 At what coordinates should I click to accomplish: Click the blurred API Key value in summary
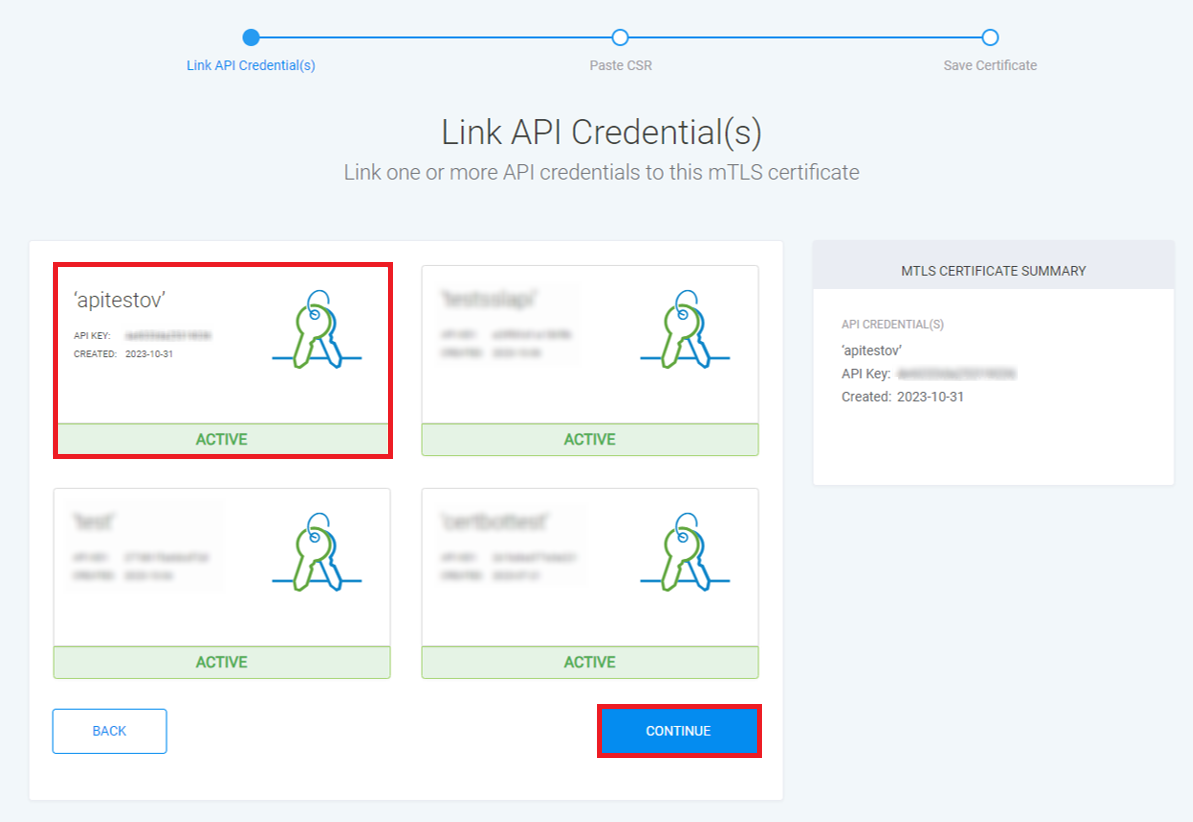tap(956, 374)
